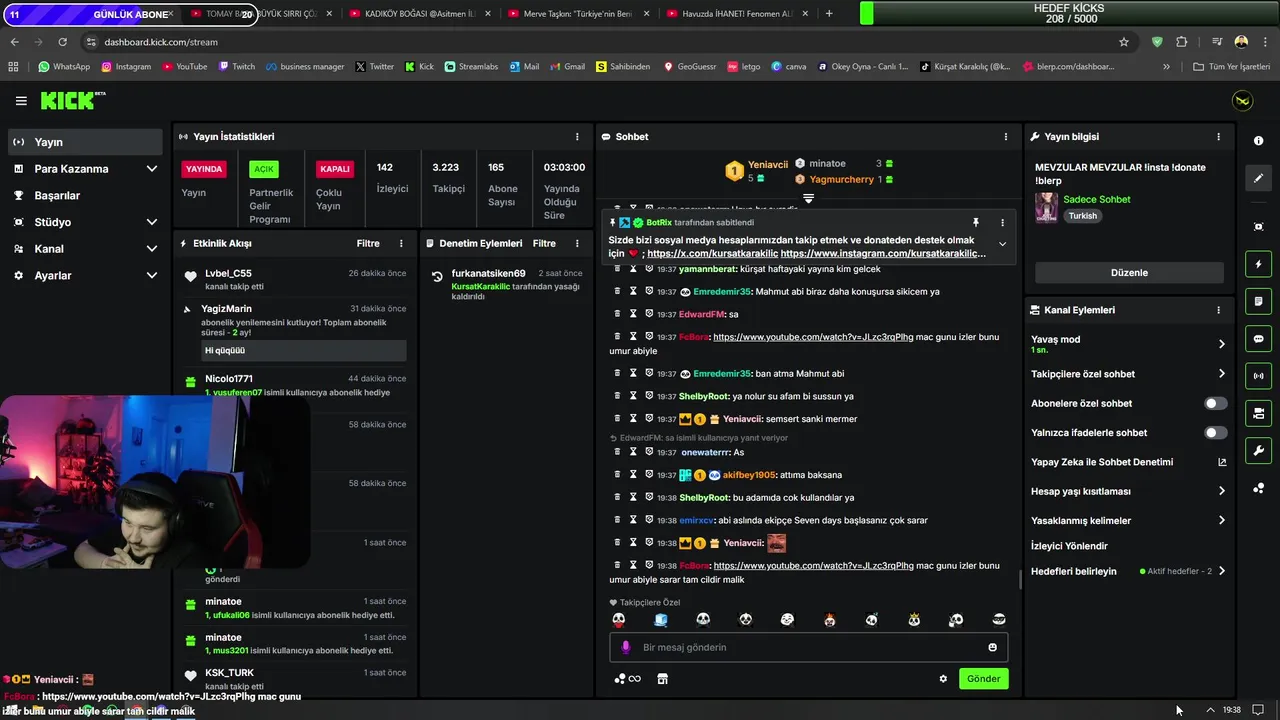Click Filtre in Denetim Eylemleri panel
This screenshot has height=720, width=1280.
(544, 243)
